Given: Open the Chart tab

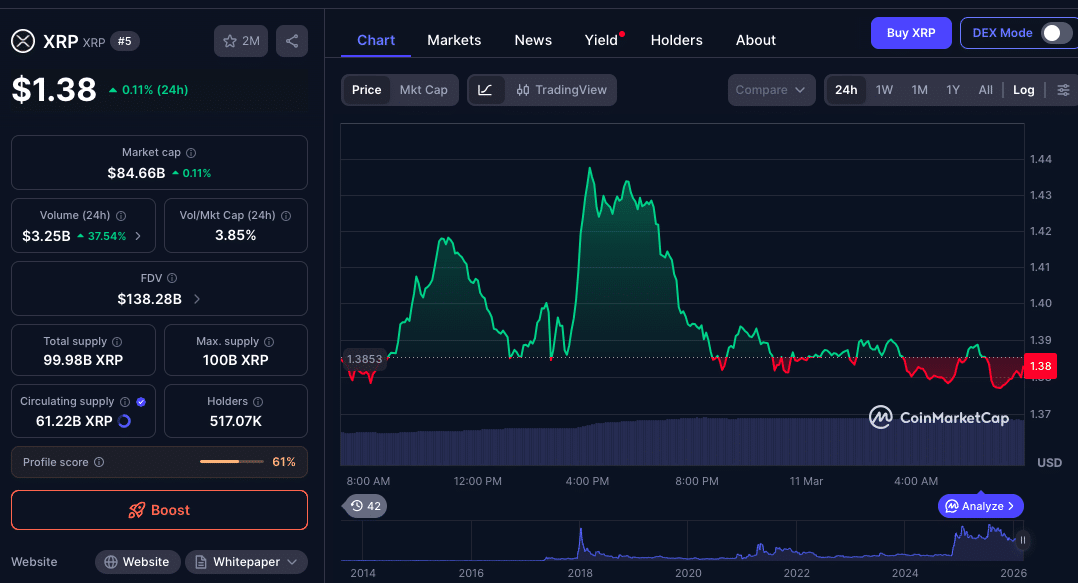Looking at the screenshot, I should coord(376,41).
